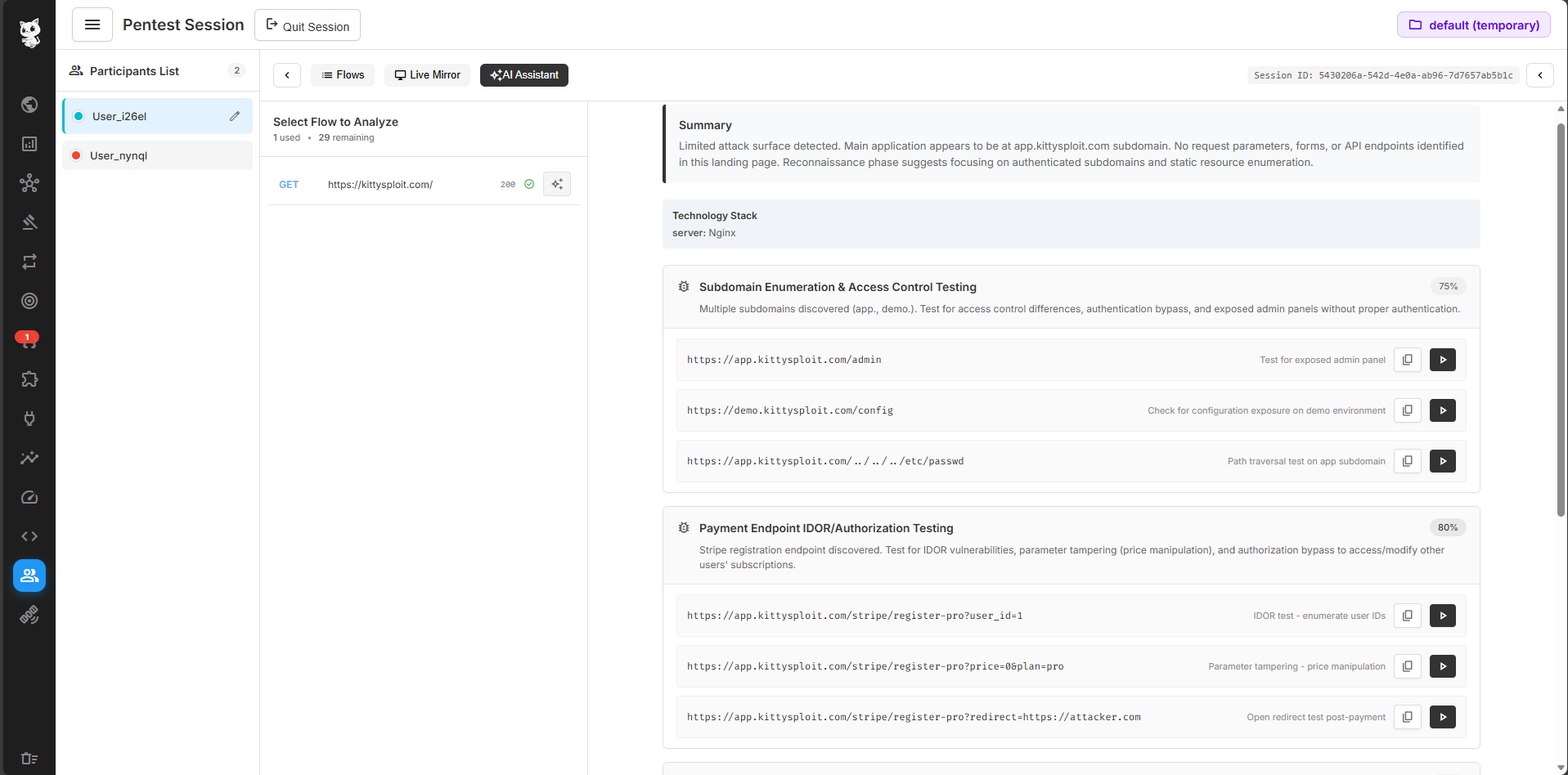This screenshot has width=1568, height=775.
Task: Toggle the AI Assistant mode
Action: point(523,74)
